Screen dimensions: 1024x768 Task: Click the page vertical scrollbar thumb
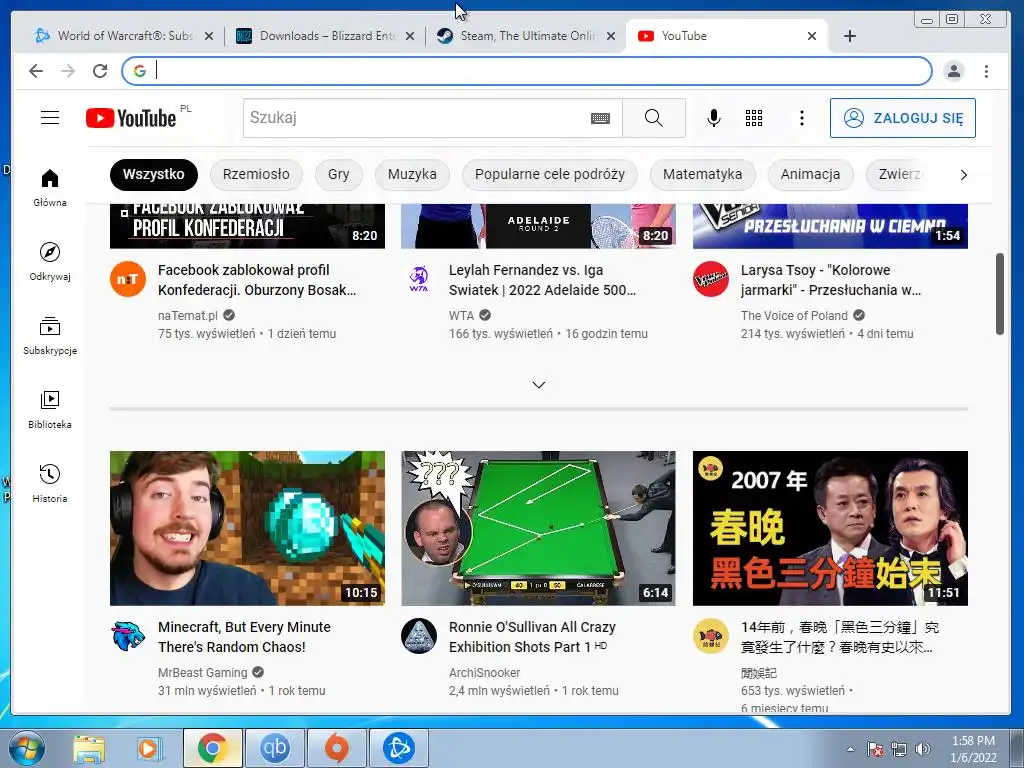click(1000, 294)
